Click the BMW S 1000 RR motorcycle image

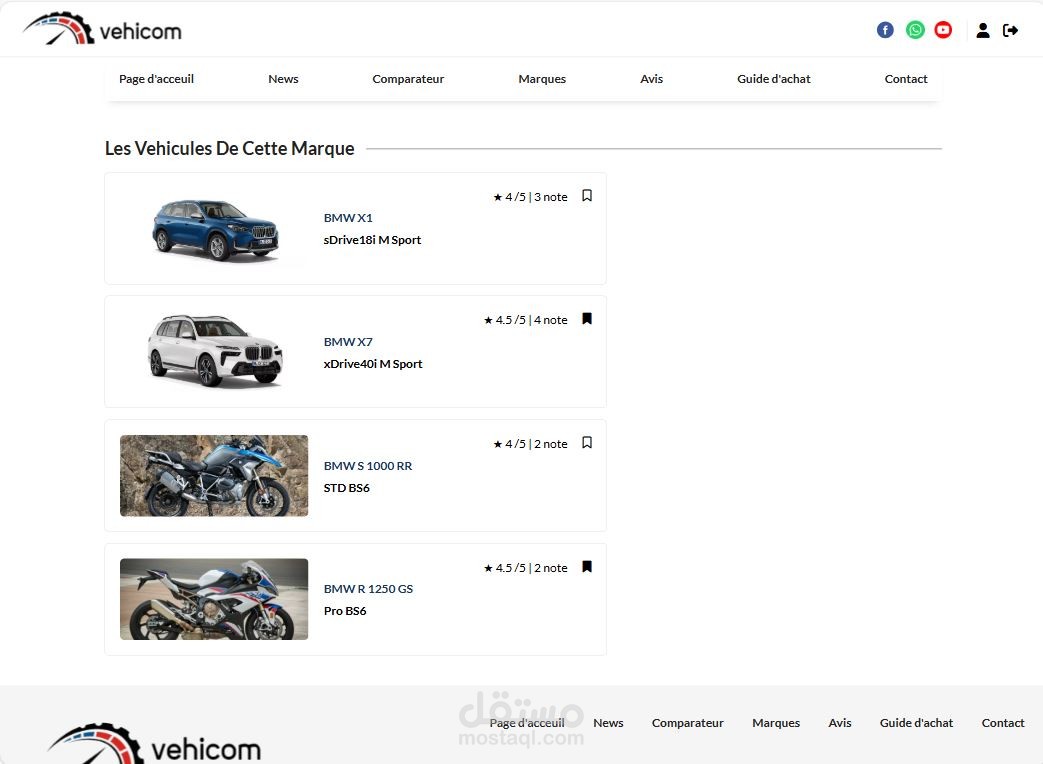(214, 475)
